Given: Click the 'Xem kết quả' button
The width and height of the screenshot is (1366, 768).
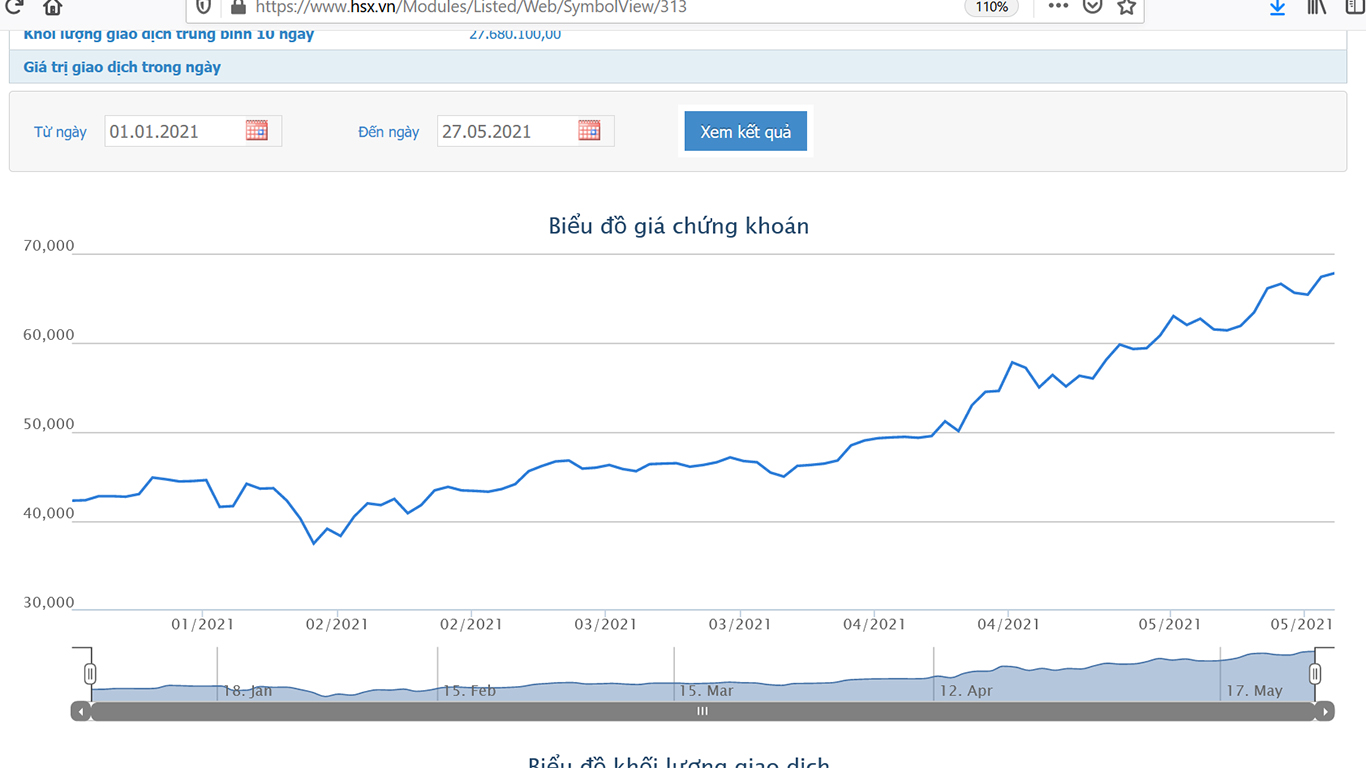Looking at the screenshot, I should coord(745,132).
